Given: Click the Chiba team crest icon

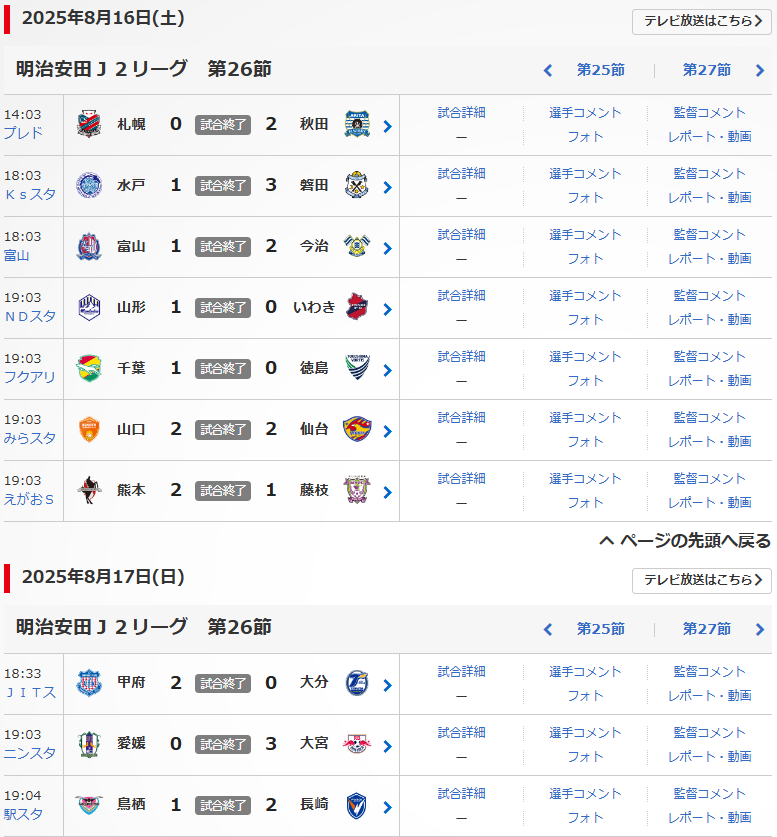Looking at the screenshot, I should click(x=89, y=368).
